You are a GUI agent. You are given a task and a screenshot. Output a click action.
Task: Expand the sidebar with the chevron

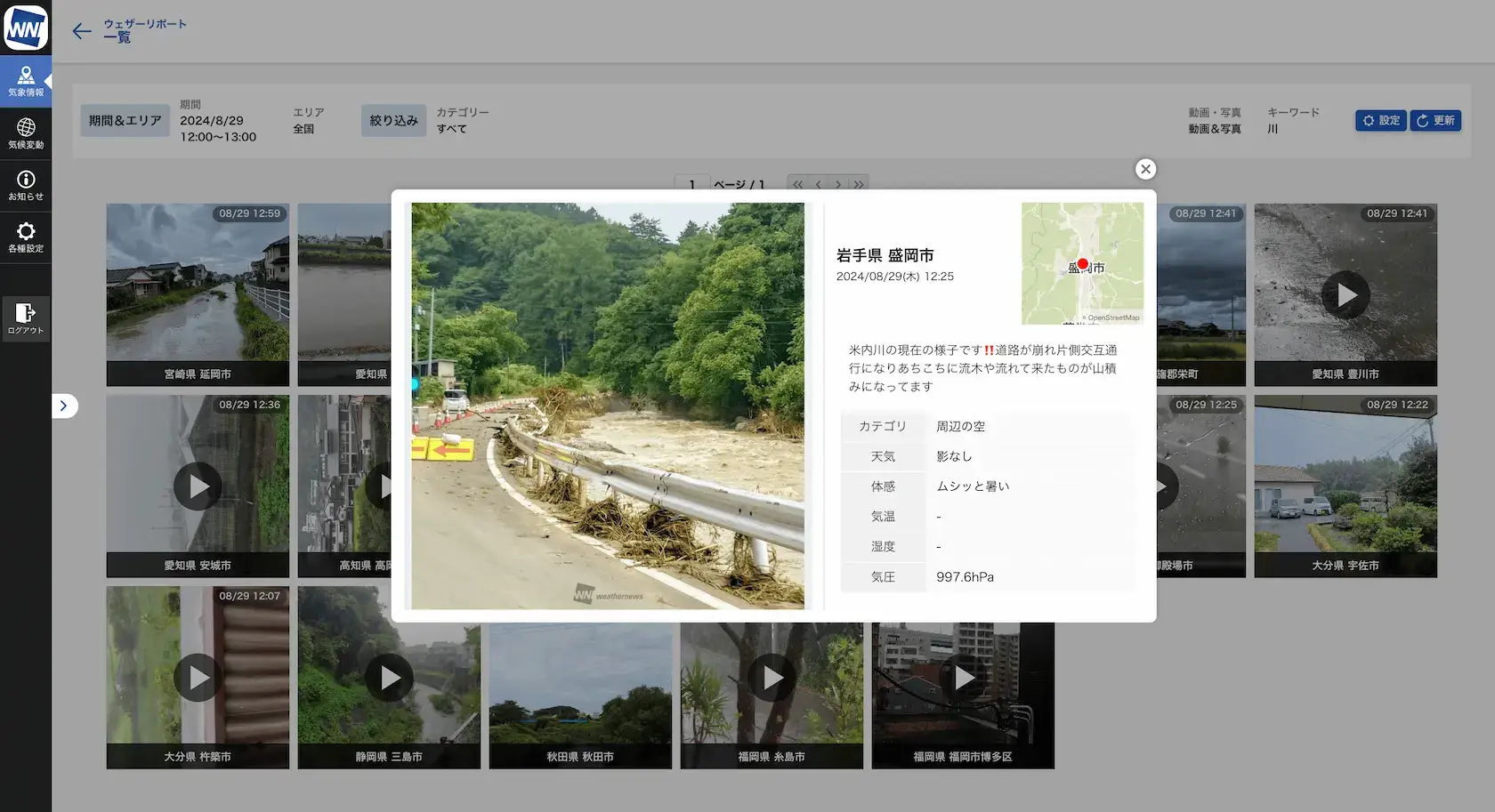64,406
